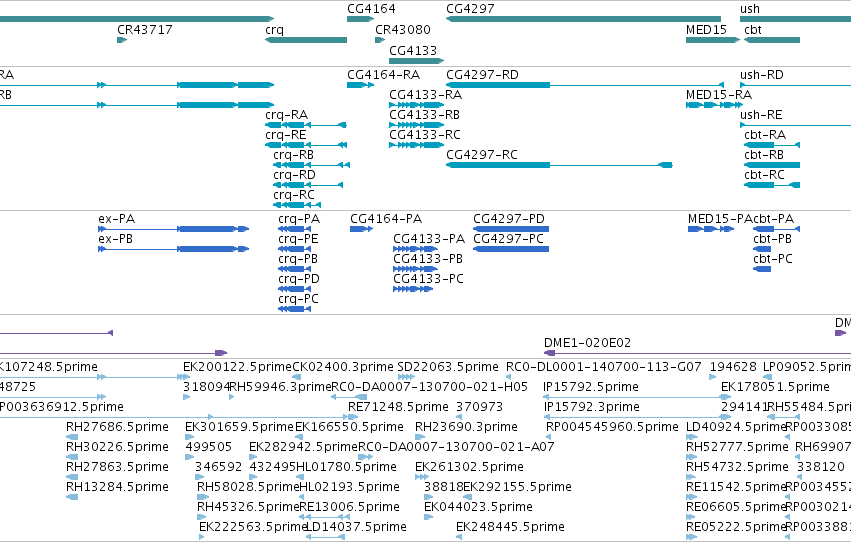This screenshot has width=851, height=542.
Task: Click protein cbt-PC label
Action: pos(773,259)
